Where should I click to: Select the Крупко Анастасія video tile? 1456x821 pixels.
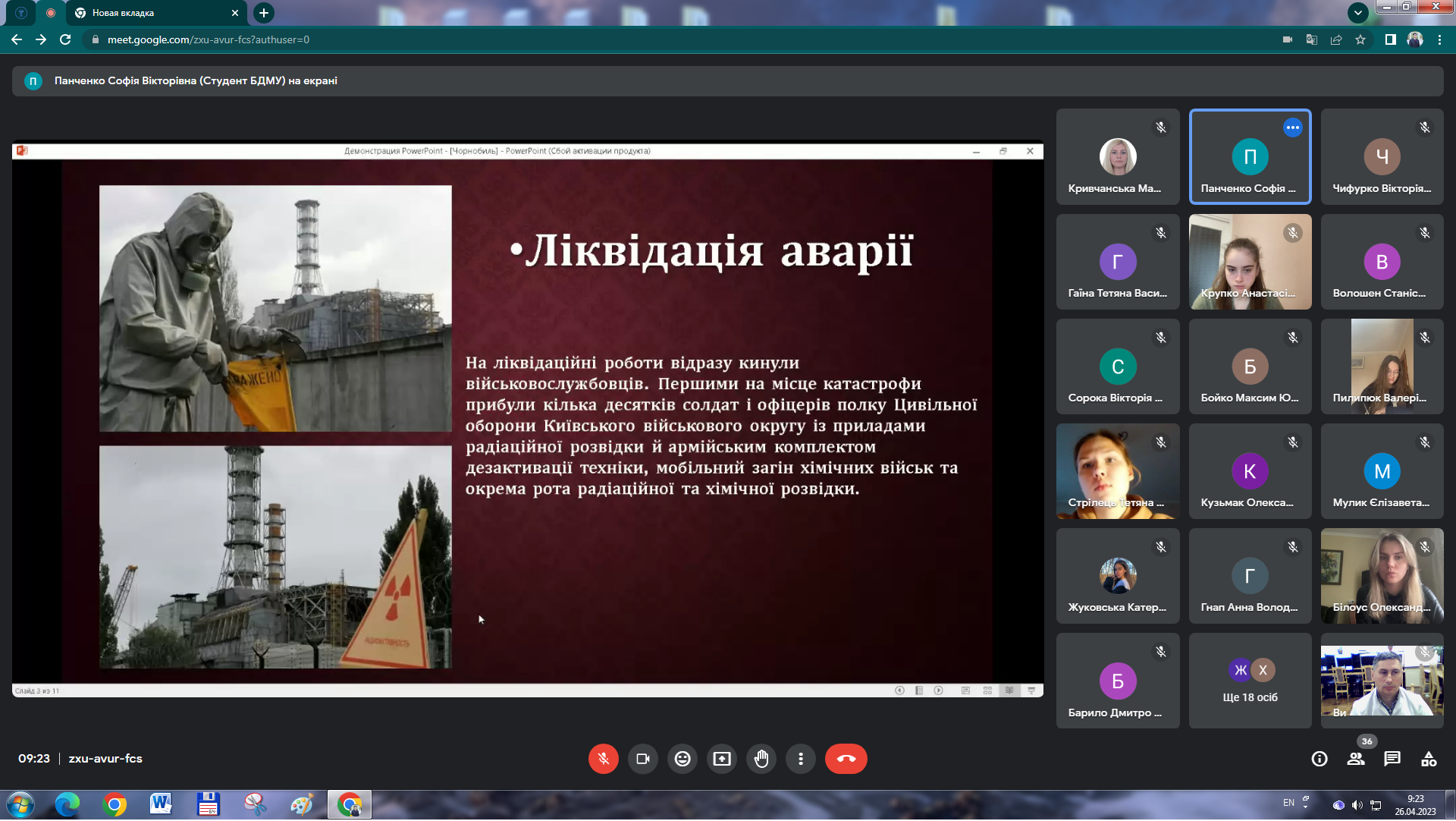point(1250,262)
